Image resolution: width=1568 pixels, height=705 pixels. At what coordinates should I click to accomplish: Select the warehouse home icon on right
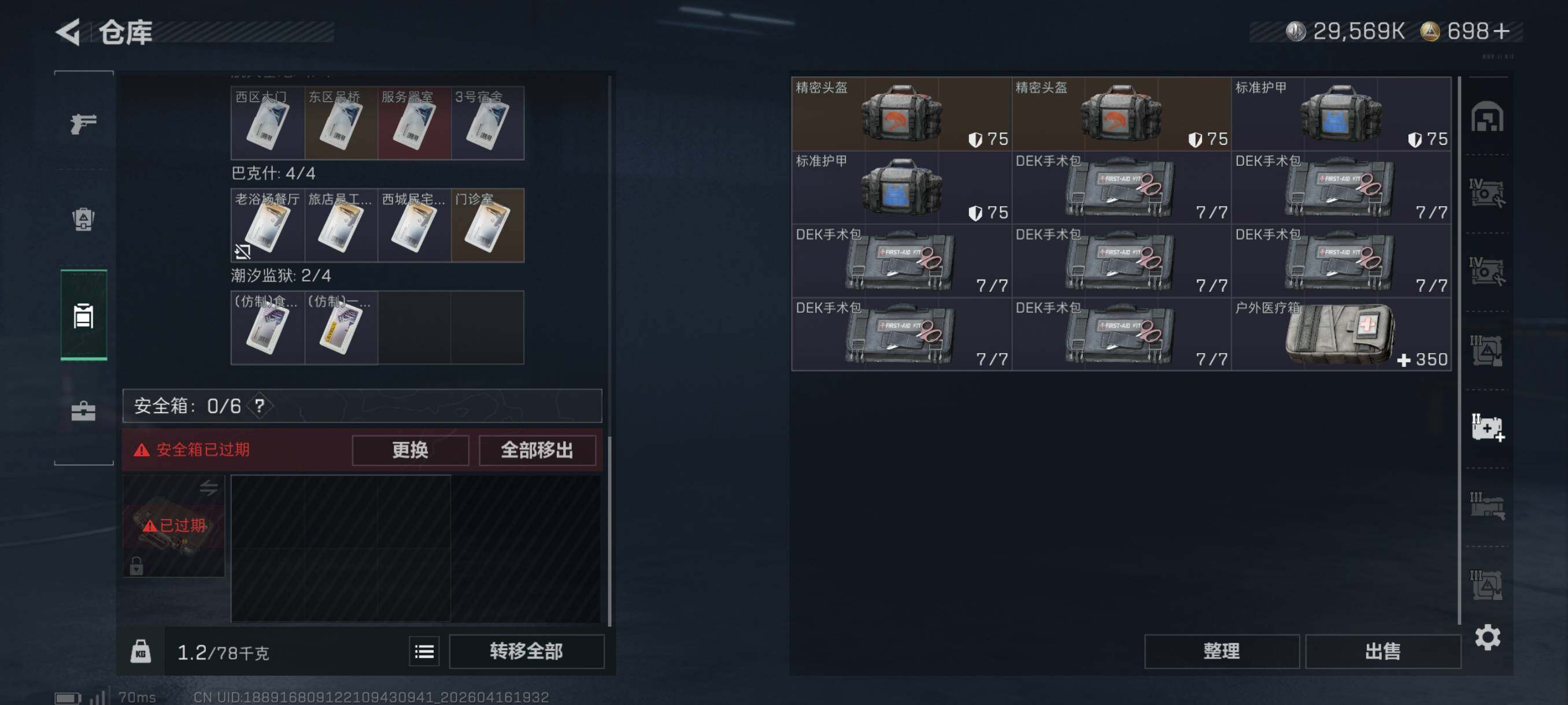(x=1487, y=117)
